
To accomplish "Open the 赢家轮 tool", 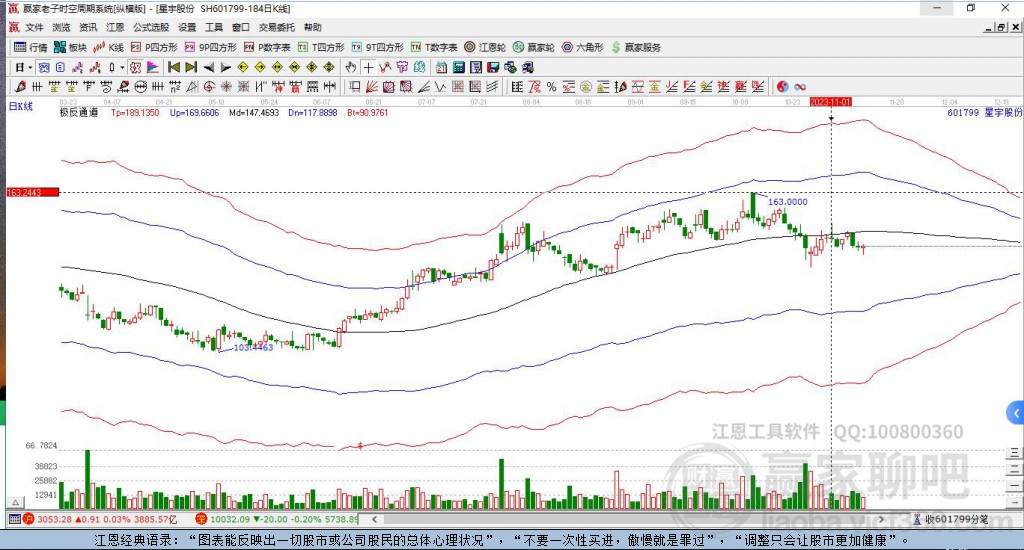I will point(534,47).
